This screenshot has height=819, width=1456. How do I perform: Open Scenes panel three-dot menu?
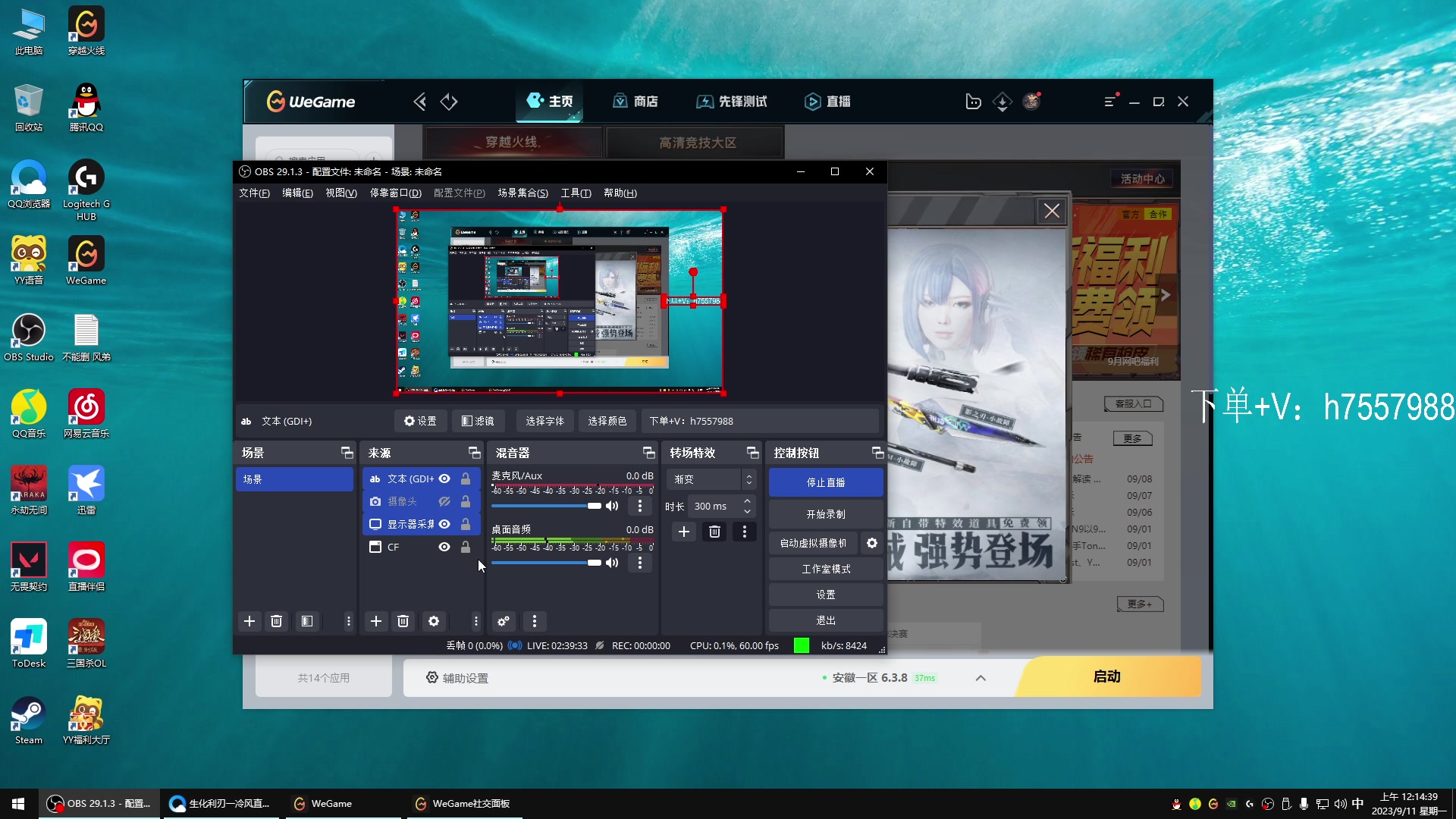pyautogui.click(x=349, y=621)
